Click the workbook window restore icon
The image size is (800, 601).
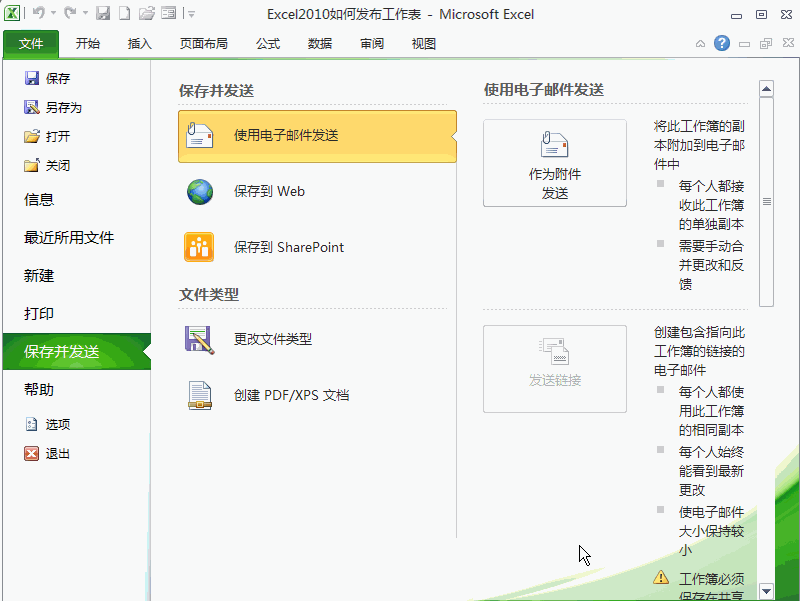(x=766, y=44)
